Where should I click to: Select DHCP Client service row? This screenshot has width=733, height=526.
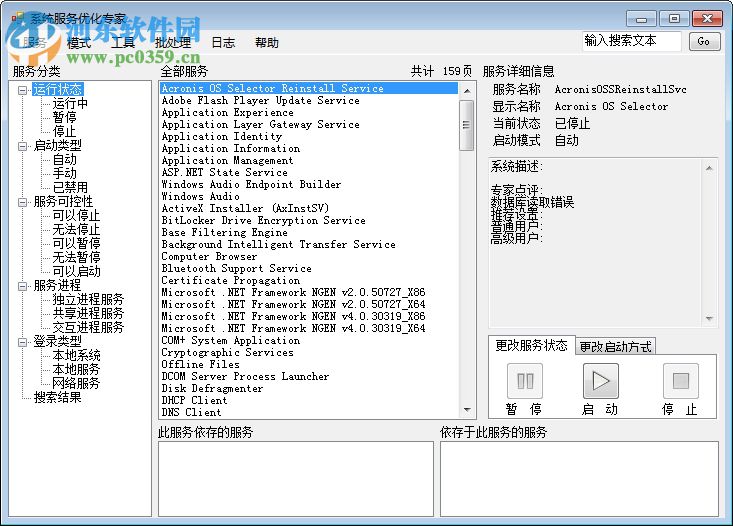tap(309, 401)
